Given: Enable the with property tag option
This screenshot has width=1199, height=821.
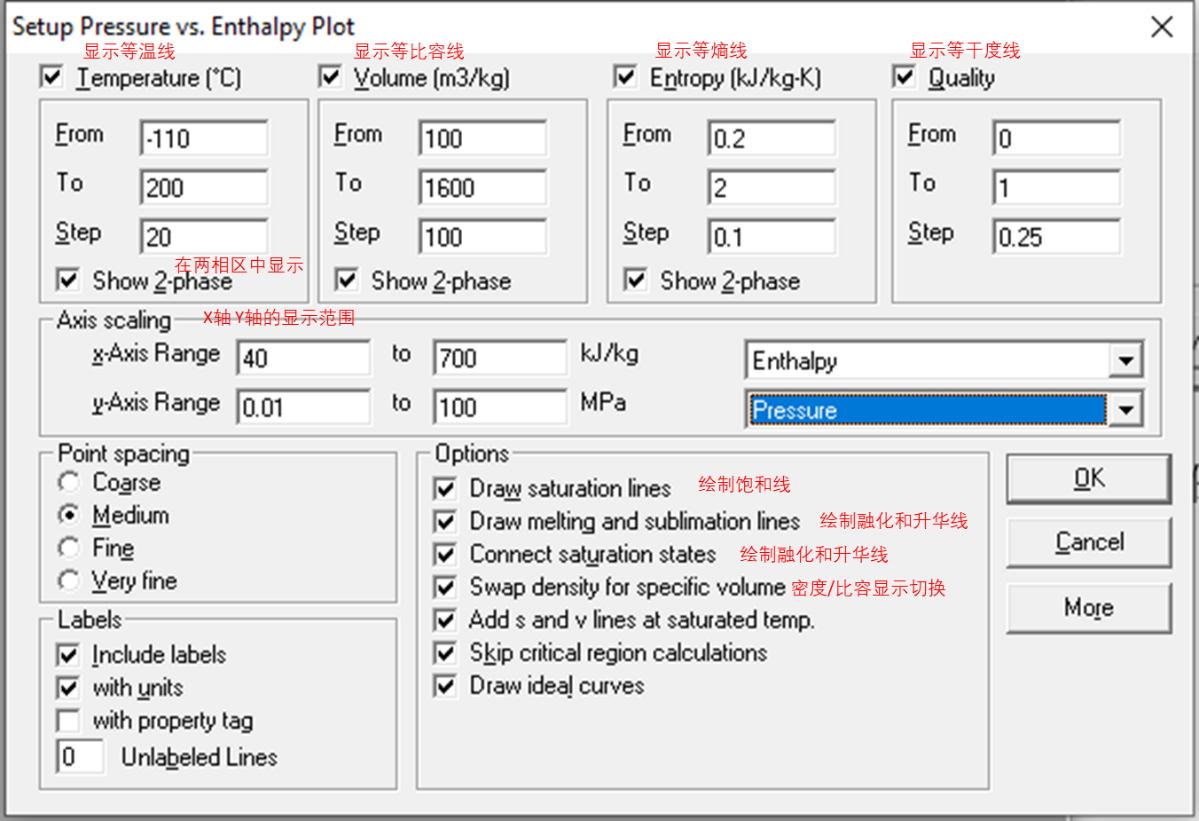Looking at the screenshot, I should [x=67, y=721].
